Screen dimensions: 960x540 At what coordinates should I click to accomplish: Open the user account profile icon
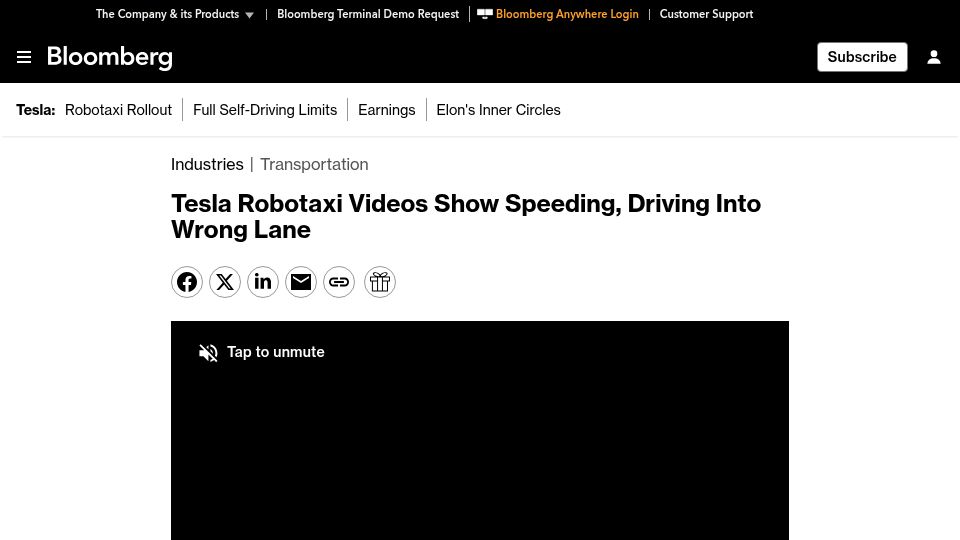point(934,57)
